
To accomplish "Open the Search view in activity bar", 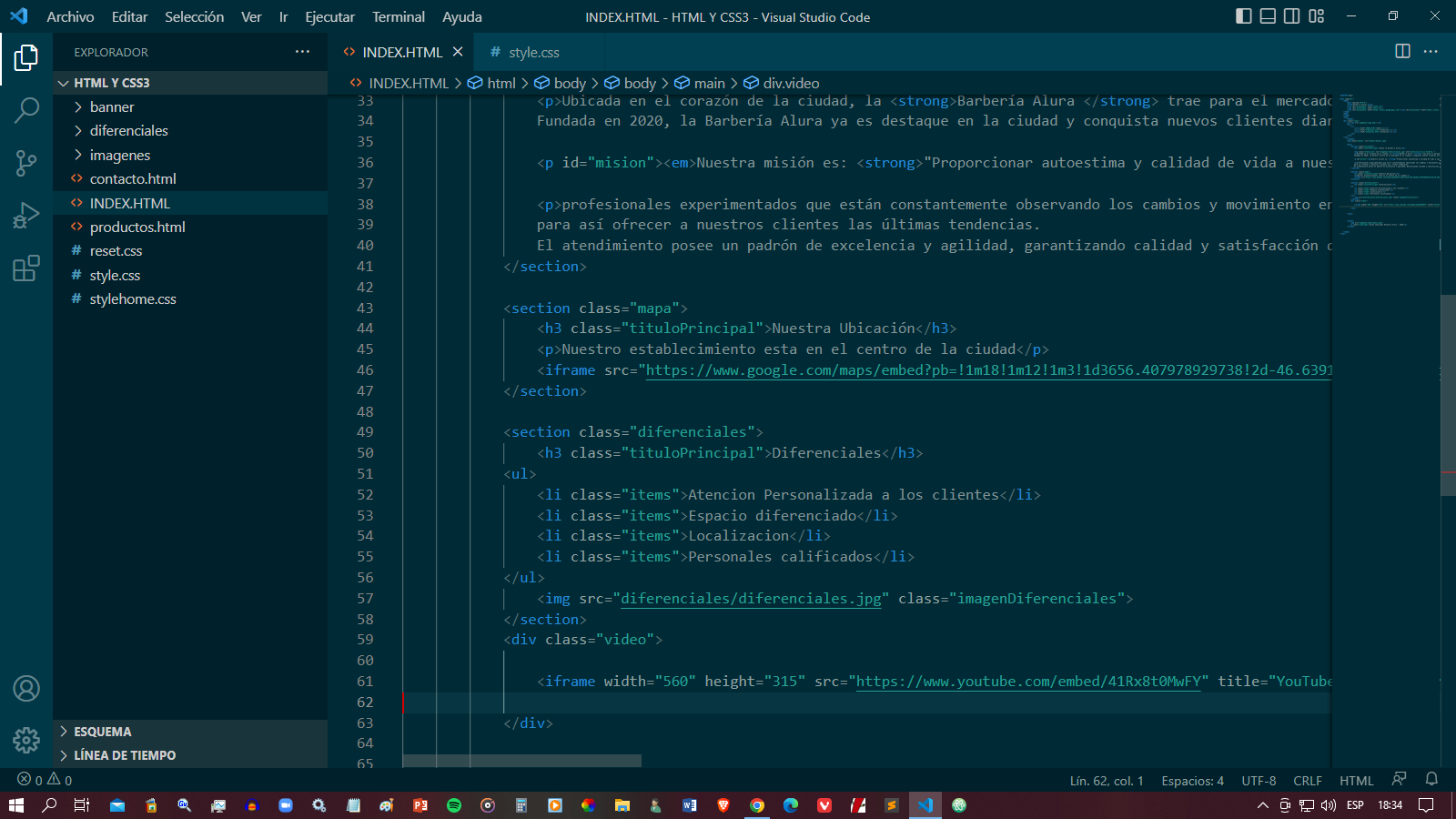I will 26,111.
